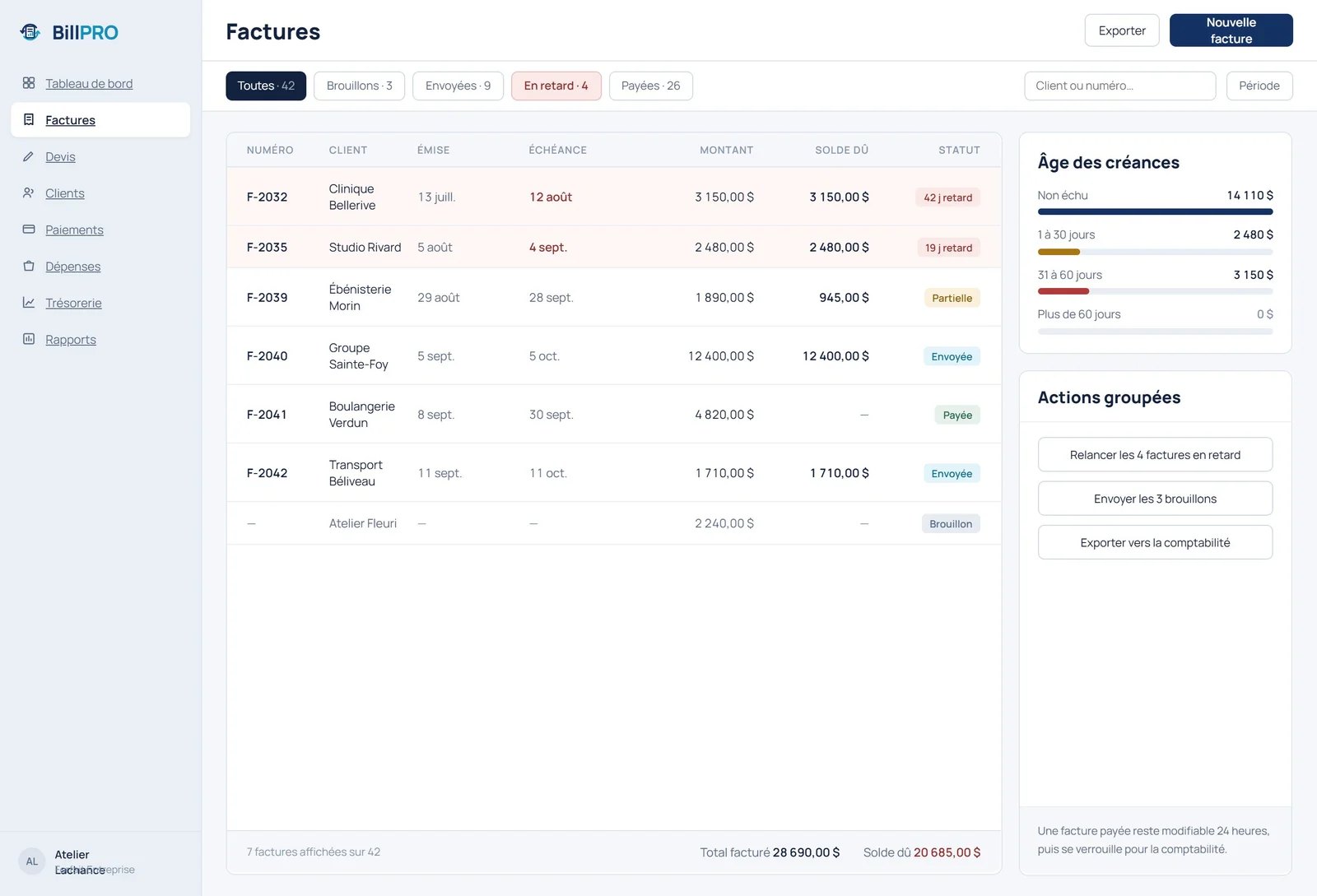Select the Payées · 26 tab
Screen dimensions: 1317x896
tap(650, 86)
